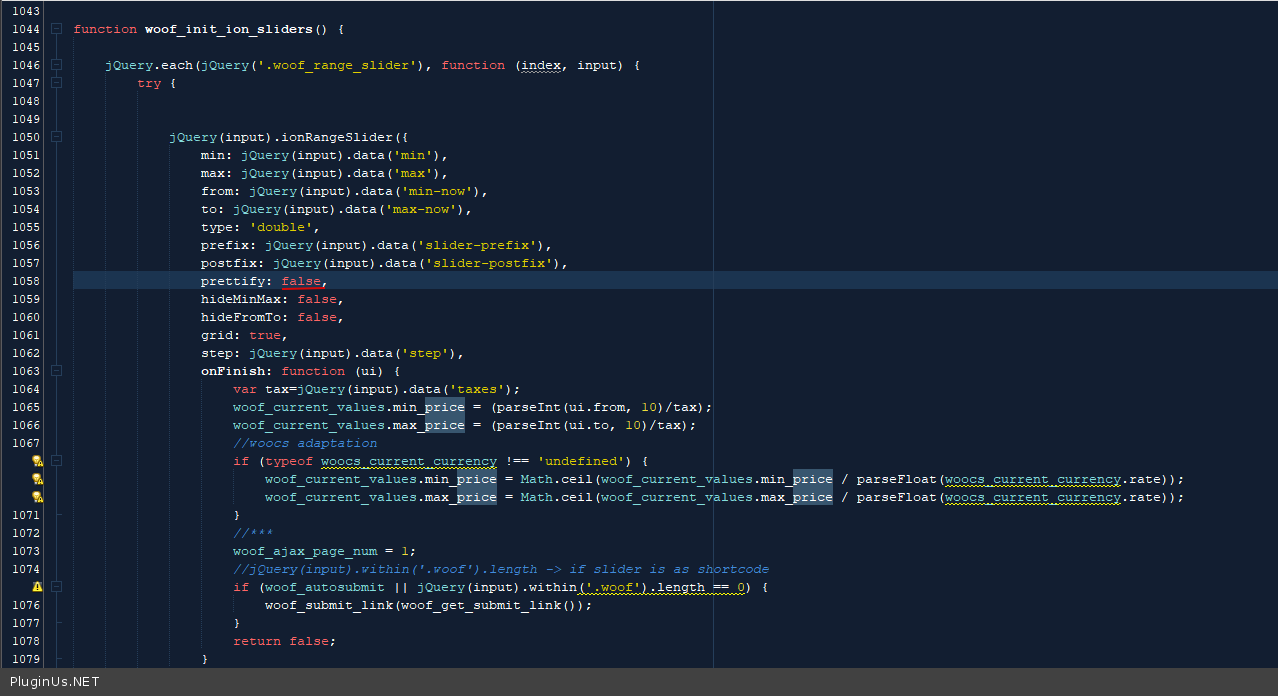Fold the ionRangeSlider call at line 1050
This screenshot has height=696, width=1278.
coord(56,137)
